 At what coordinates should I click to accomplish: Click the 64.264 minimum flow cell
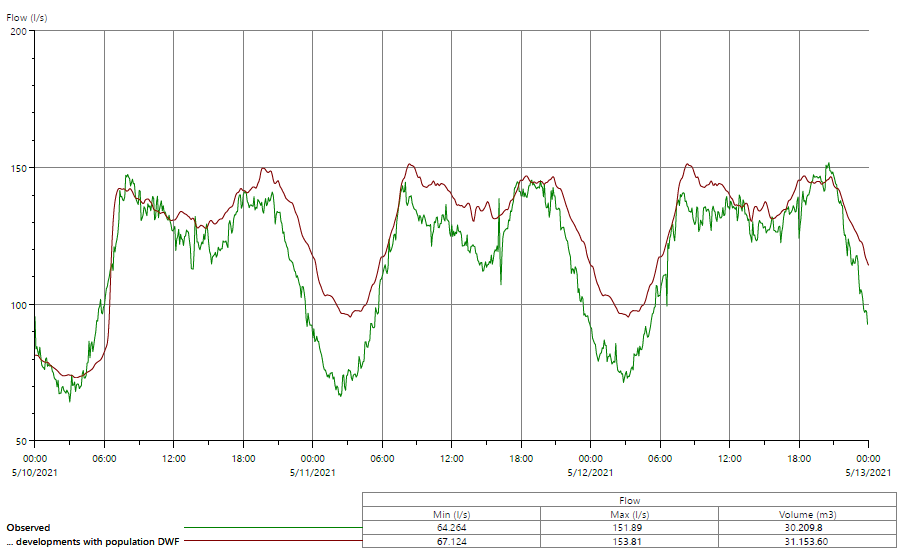pyautogui.click(x=451, y=527)
